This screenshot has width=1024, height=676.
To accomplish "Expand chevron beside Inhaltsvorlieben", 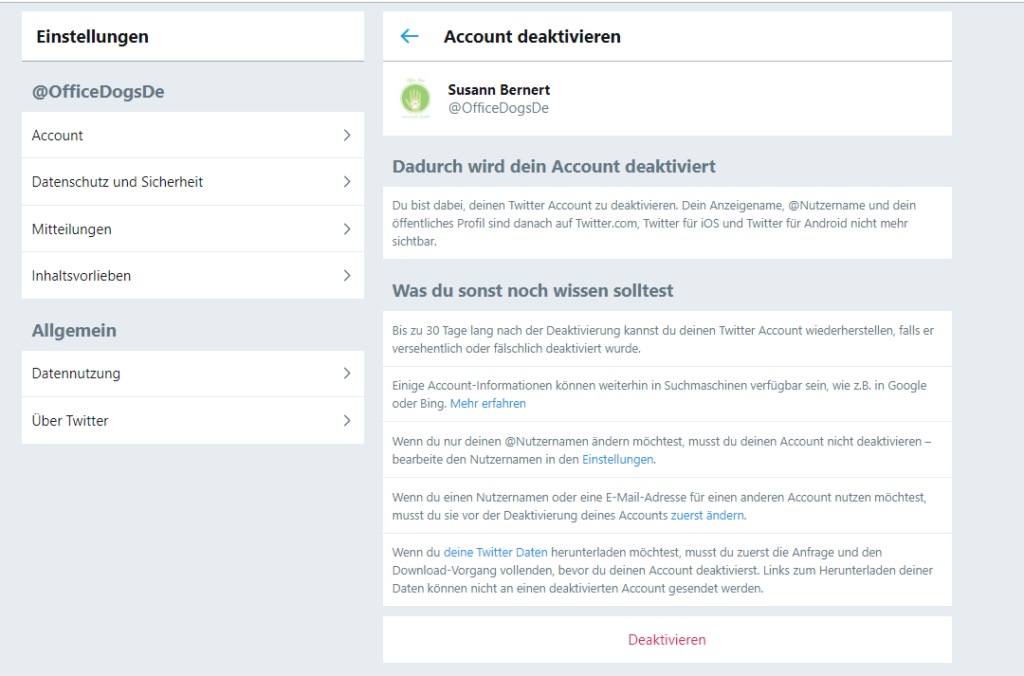I will click(347, 276).
